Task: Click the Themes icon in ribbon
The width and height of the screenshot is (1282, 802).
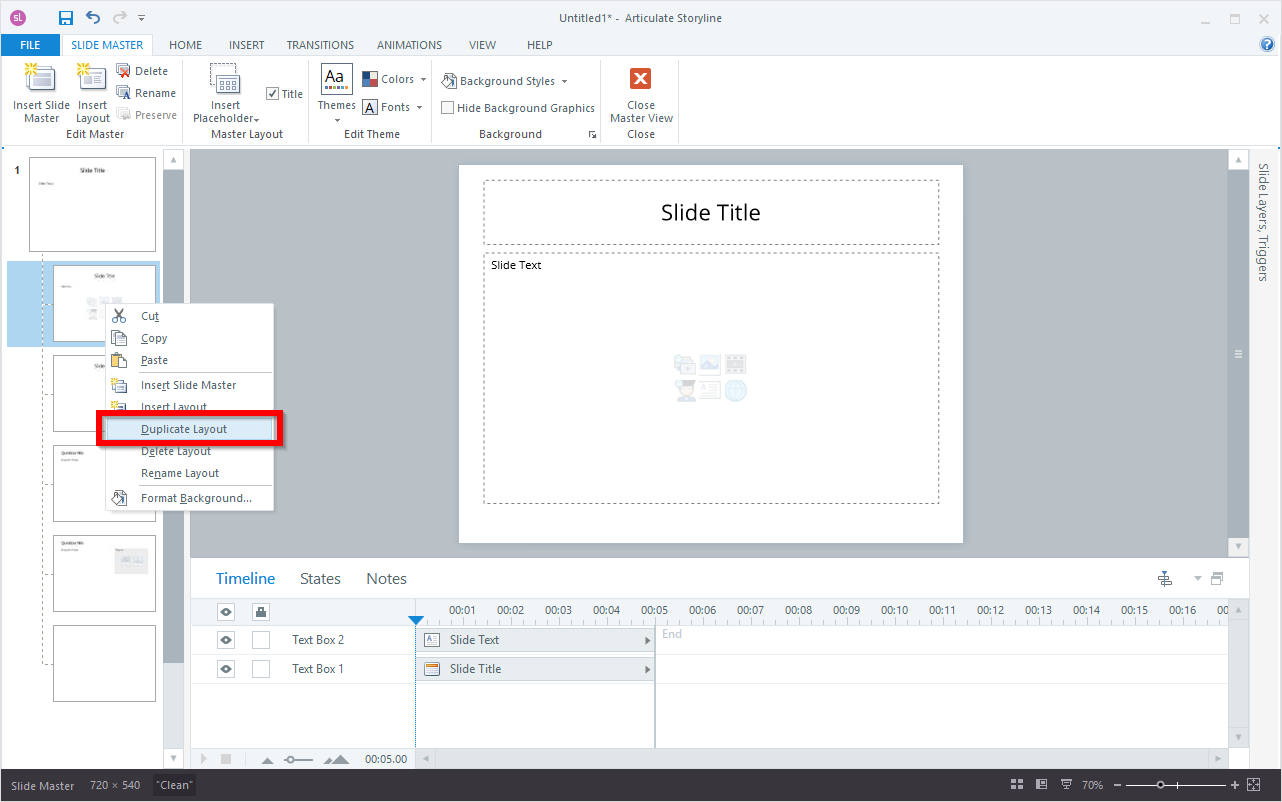Action: 336,80
